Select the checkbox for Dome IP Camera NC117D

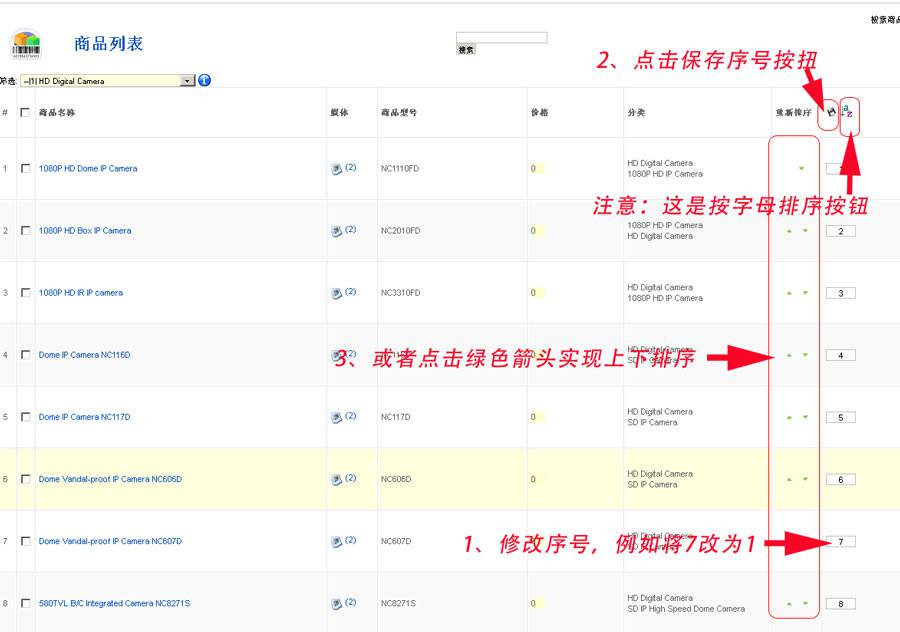click(25, 417)
